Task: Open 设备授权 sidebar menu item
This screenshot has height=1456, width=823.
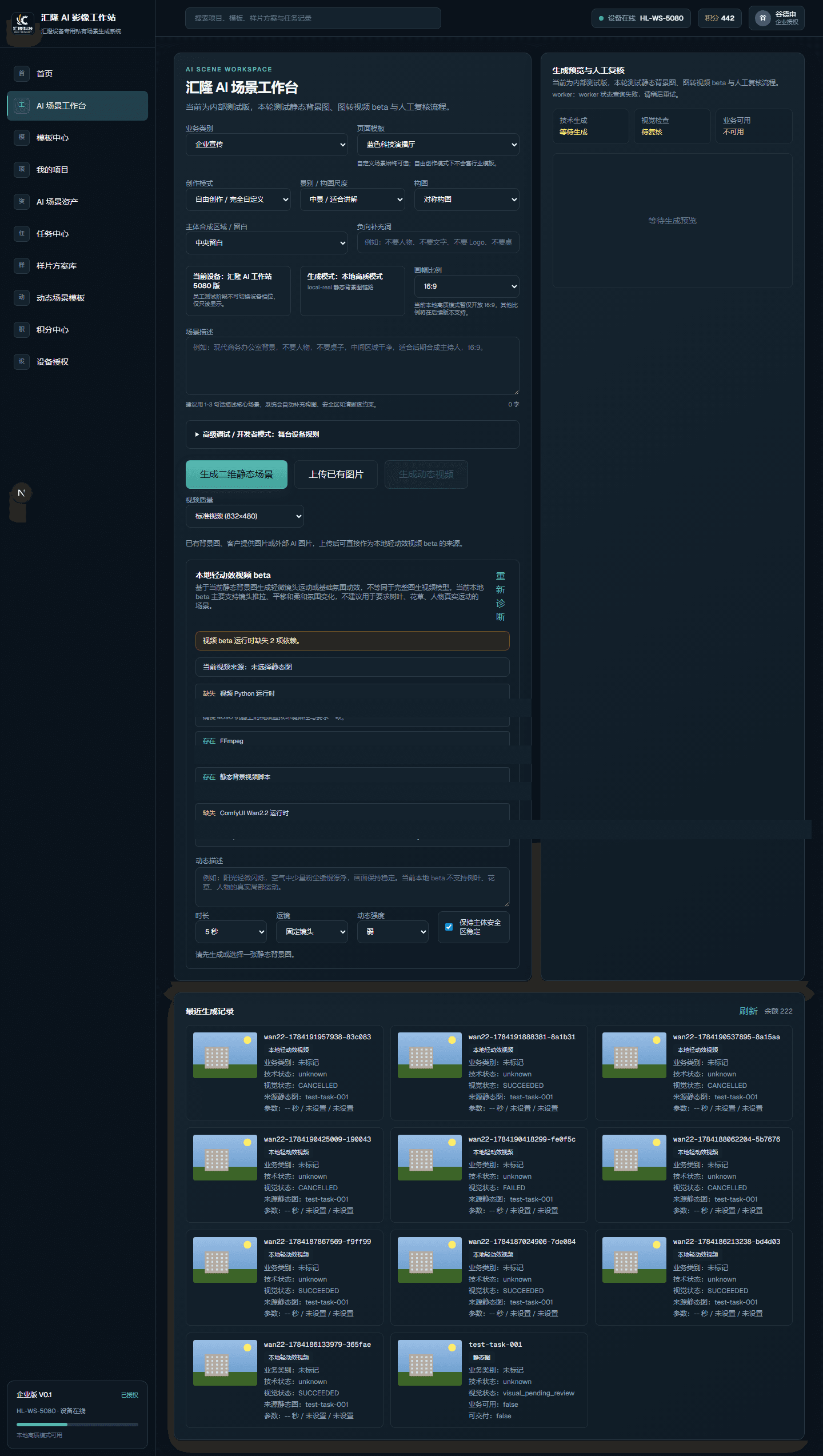Action: [77, 361]
